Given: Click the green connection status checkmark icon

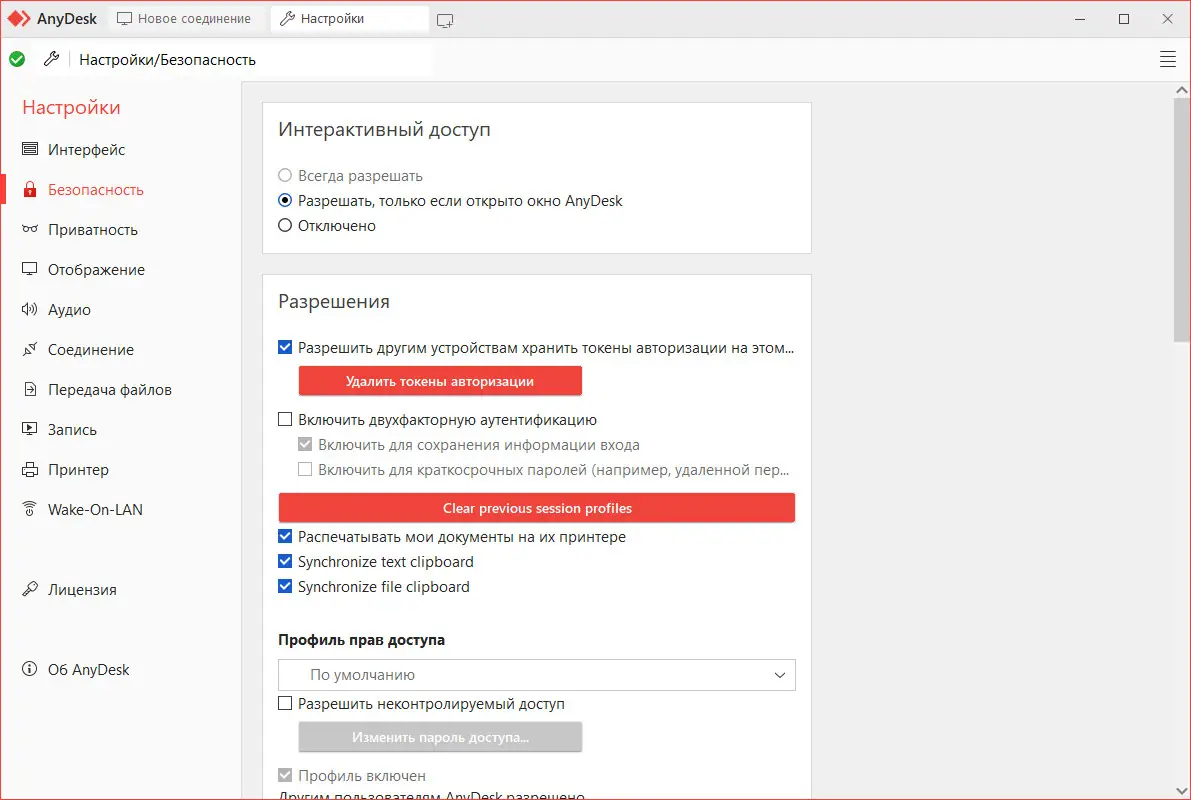Looking at the screenshot, I should pos(17,59).
